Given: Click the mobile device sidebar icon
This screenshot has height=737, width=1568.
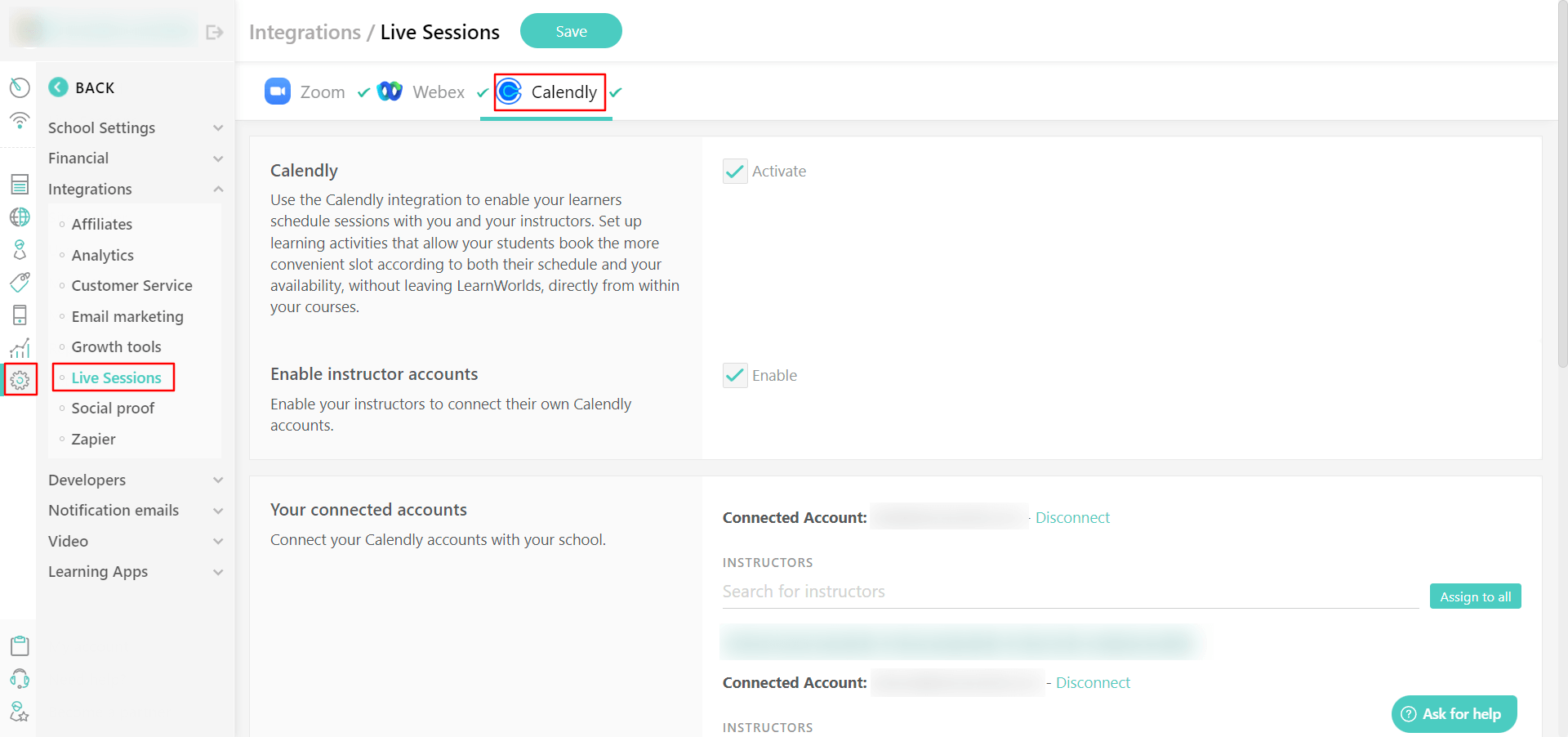Looking at the screenshot, I should (20, 315).
